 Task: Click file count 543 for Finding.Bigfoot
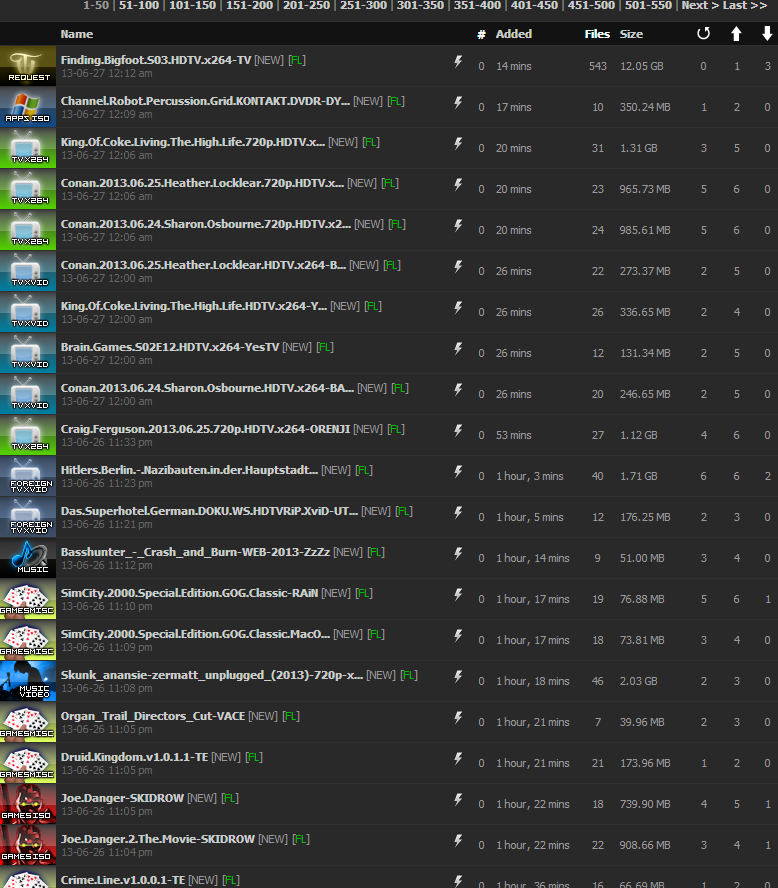597,66
